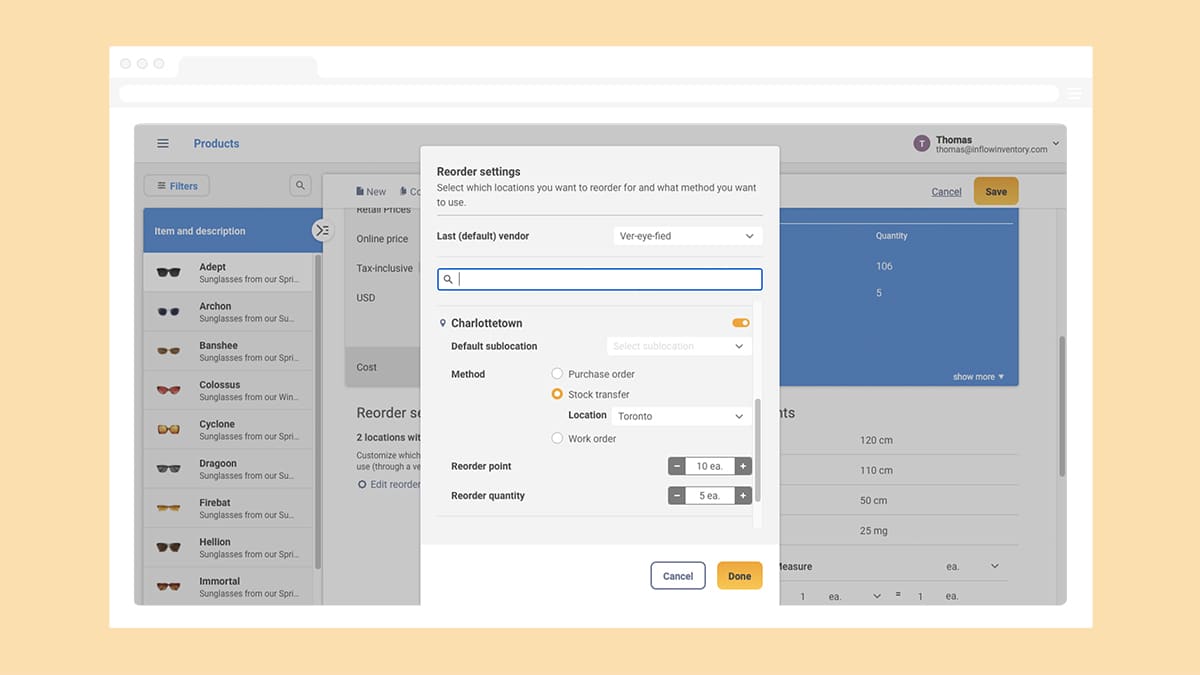Click inside the dialog search field

pyautogui.click(x=600, y=279)
